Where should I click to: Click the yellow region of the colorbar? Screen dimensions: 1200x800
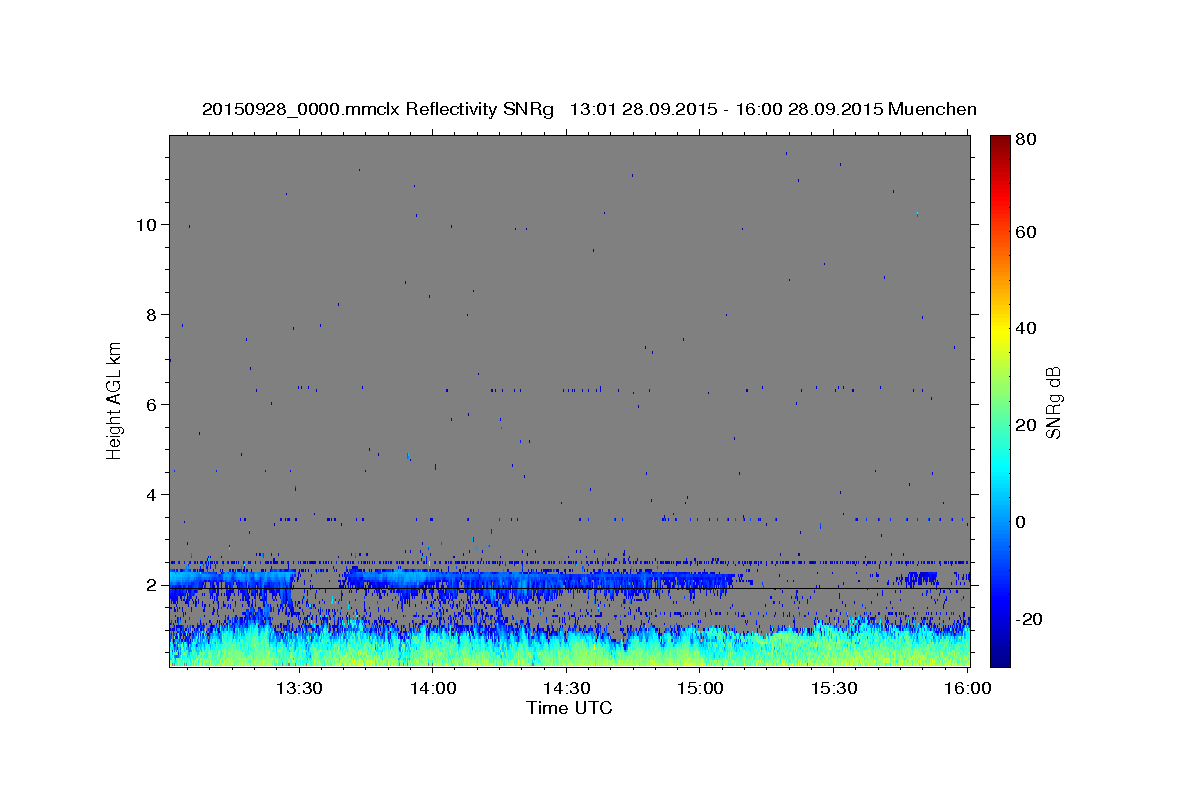coord(999,330)
